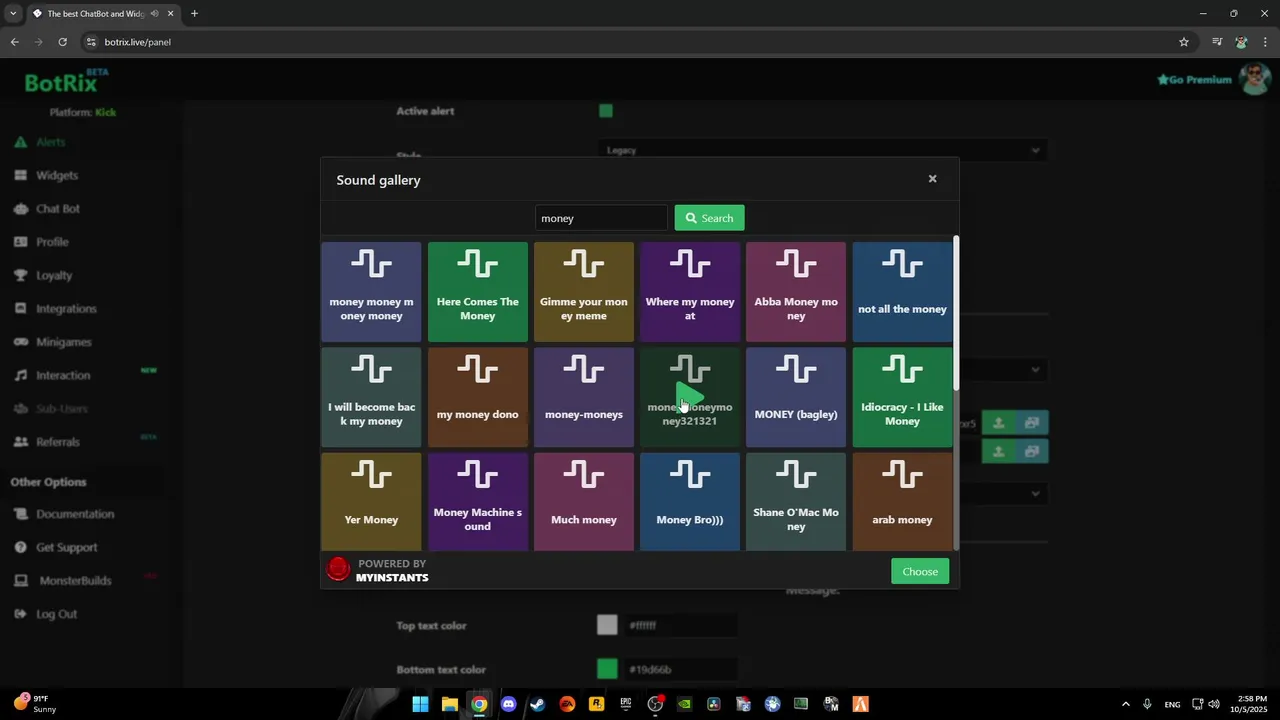This screenshot has width=1280, height=720.
Task: Choose the "Where my money at" tile
Action: 690,291
